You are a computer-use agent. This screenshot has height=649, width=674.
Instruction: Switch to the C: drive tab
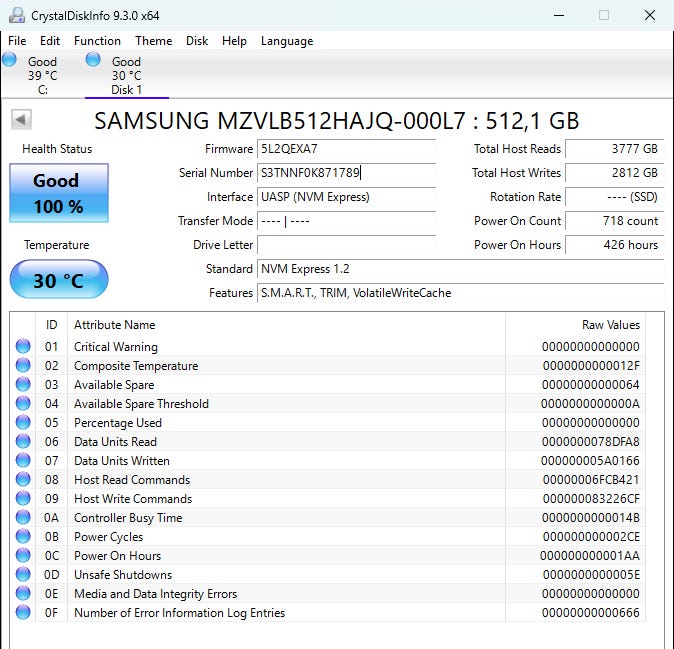coord(42,75)
